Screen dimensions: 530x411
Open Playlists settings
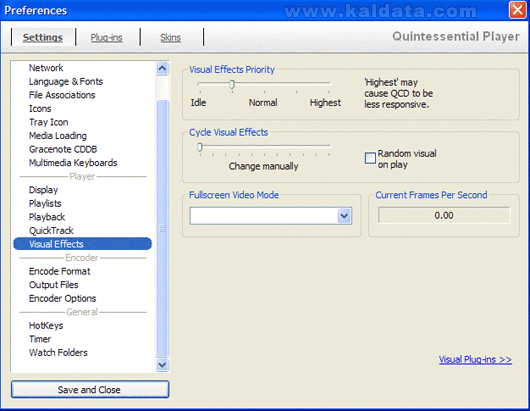click(45, 203)
